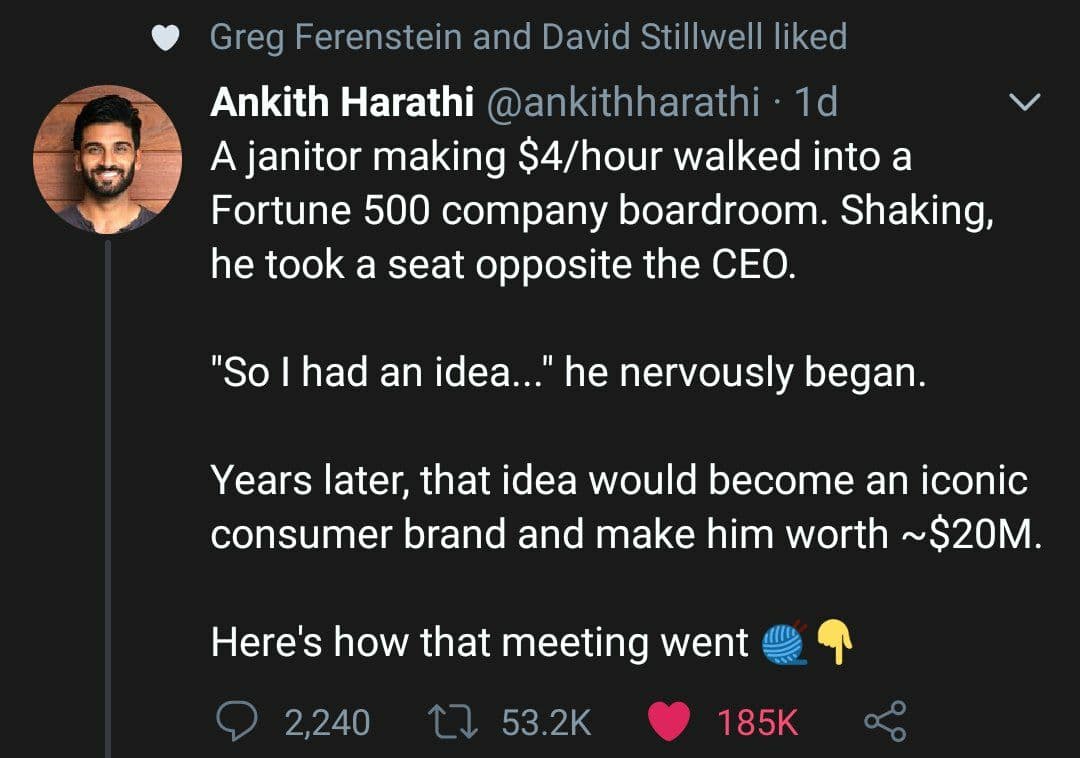Click the pointing down hand emoji
This screenshot has width=1080, height=758.
[834, 642]
